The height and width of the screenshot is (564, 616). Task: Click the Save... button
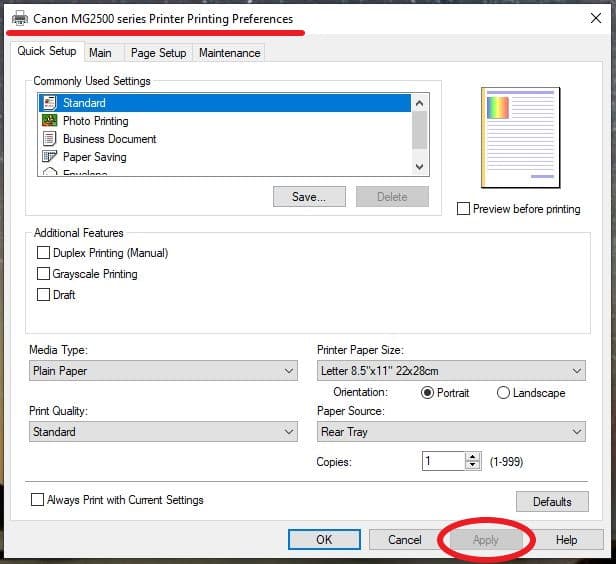click(x=309, y=197)
